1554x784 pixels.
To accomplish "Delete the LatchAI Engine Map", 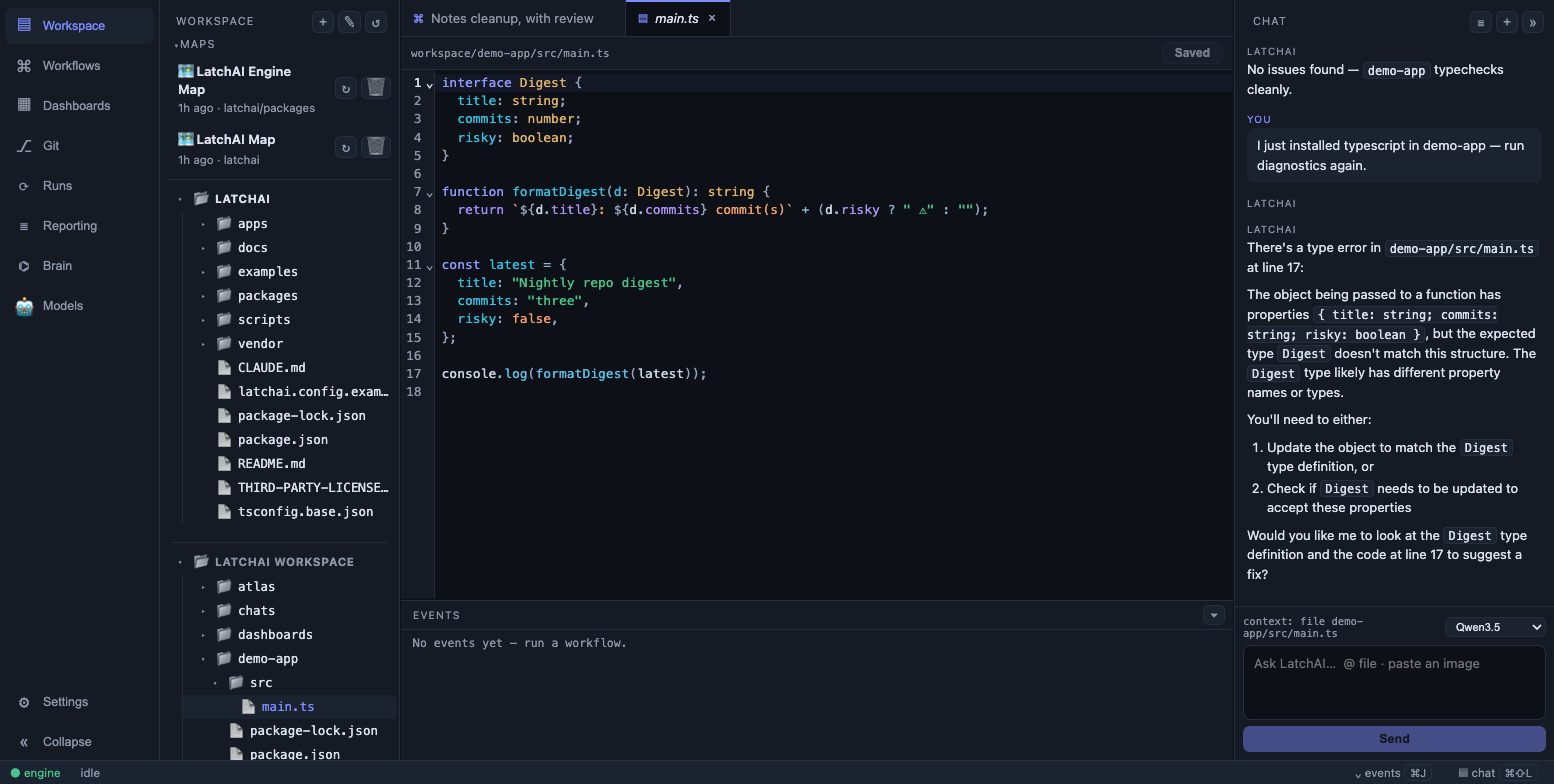I will (375, 88).
